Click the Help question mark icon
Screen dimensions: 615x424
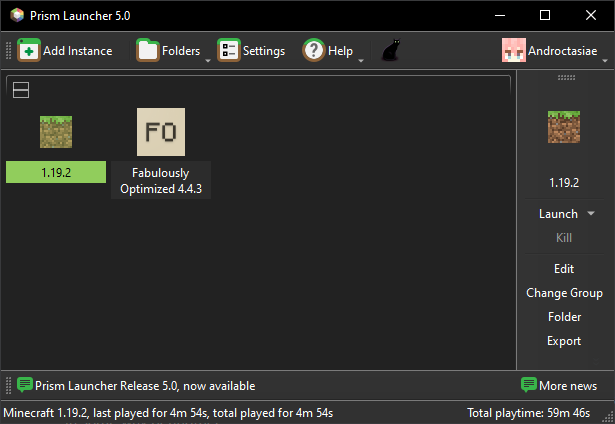coord(314,51)
